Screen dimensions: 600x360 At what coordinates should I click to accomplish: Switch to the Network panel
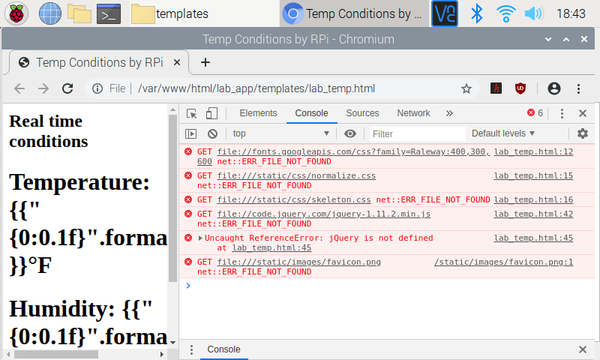tap(413, 113)
